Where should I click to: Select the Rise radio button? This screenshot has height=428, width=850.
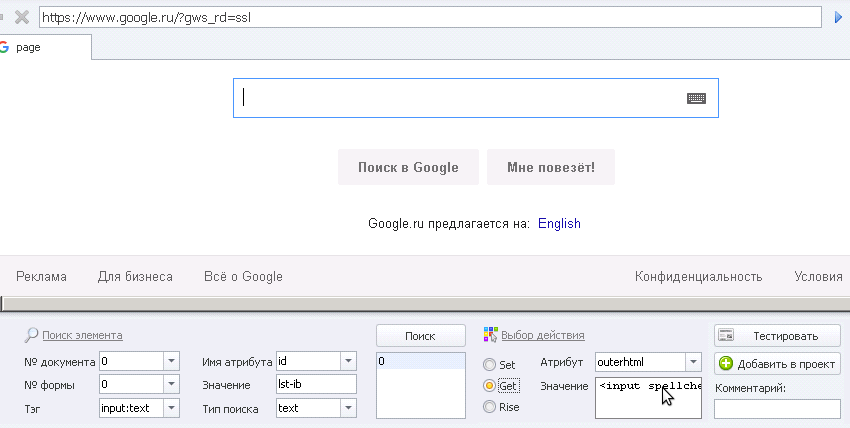[x=490, y=407]
